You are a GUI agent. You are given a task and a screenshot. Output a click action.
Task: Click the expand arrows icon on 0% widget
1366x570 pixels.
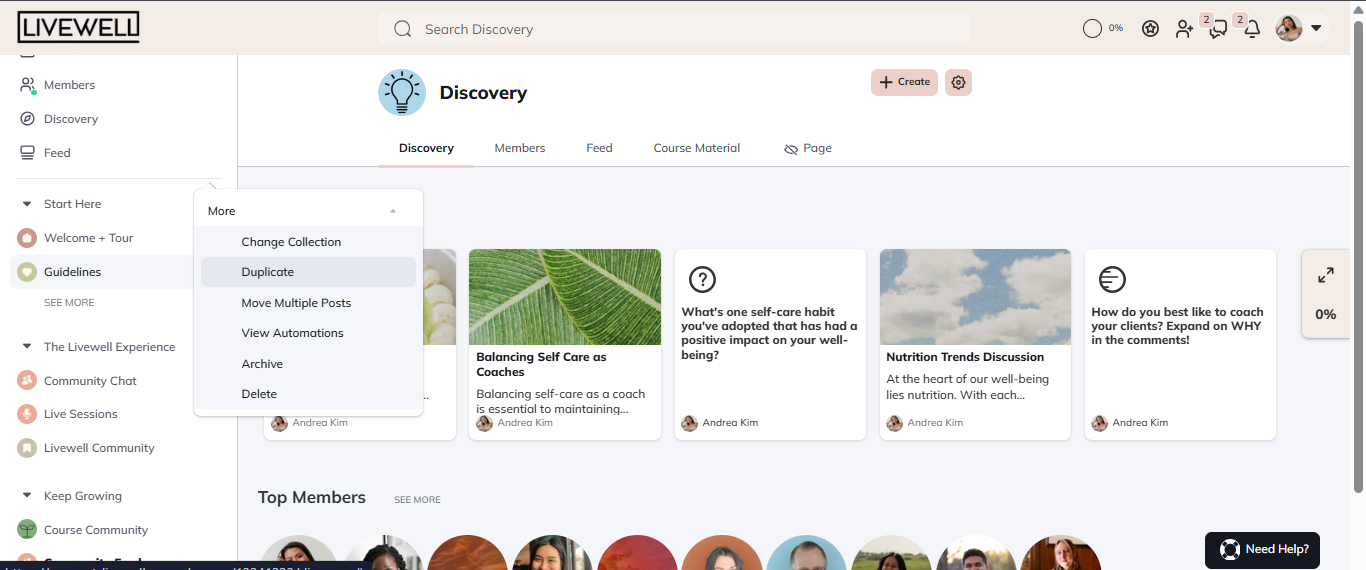point(1326,275)
